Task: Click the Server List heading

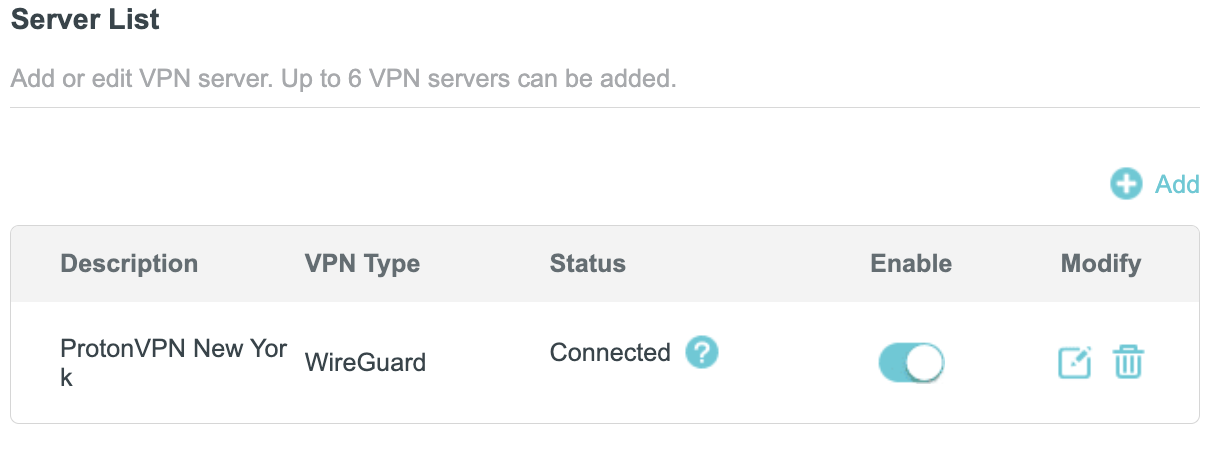Action: click(85, 19)
